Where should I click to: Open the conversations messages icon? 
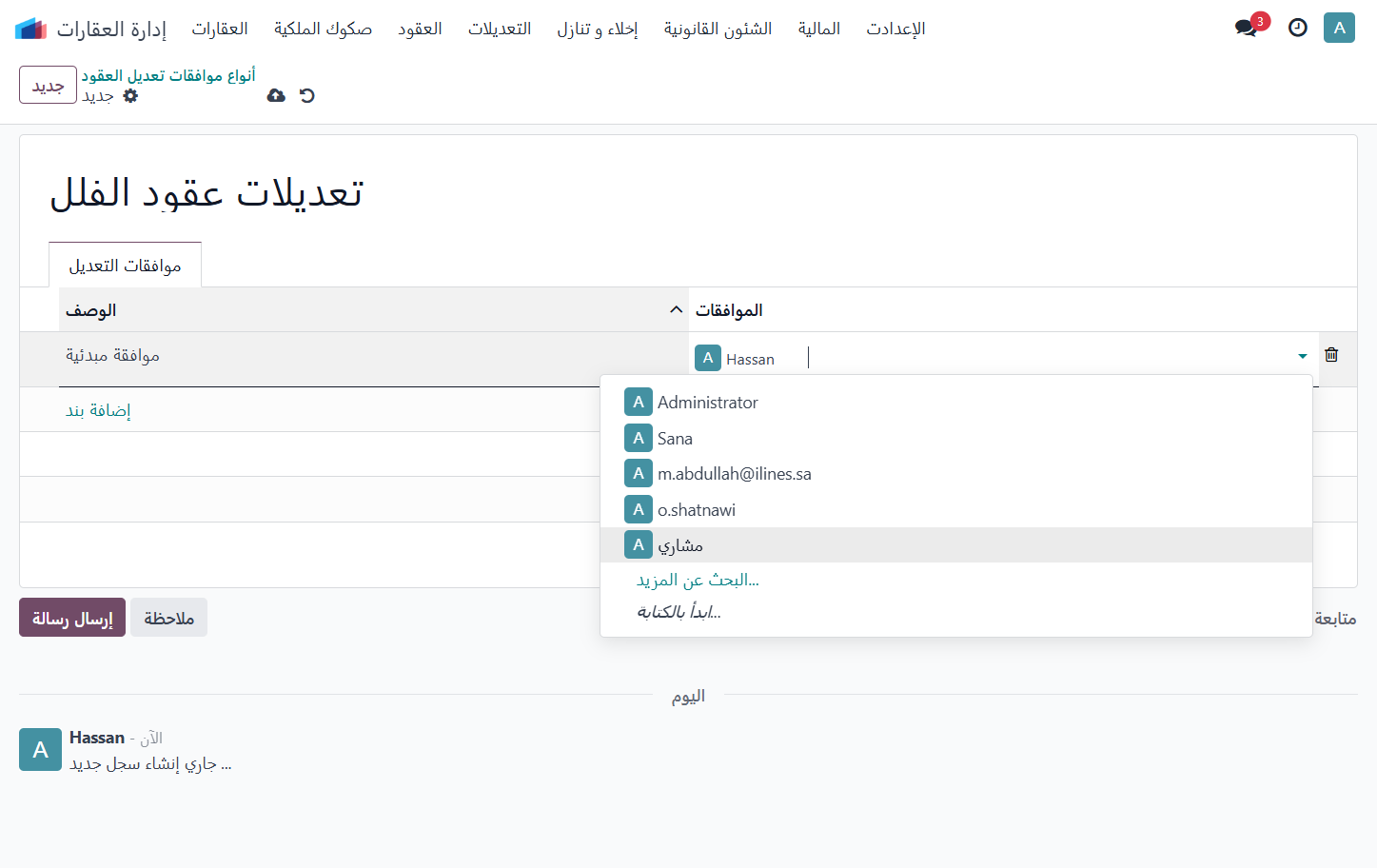(1246, 28)
